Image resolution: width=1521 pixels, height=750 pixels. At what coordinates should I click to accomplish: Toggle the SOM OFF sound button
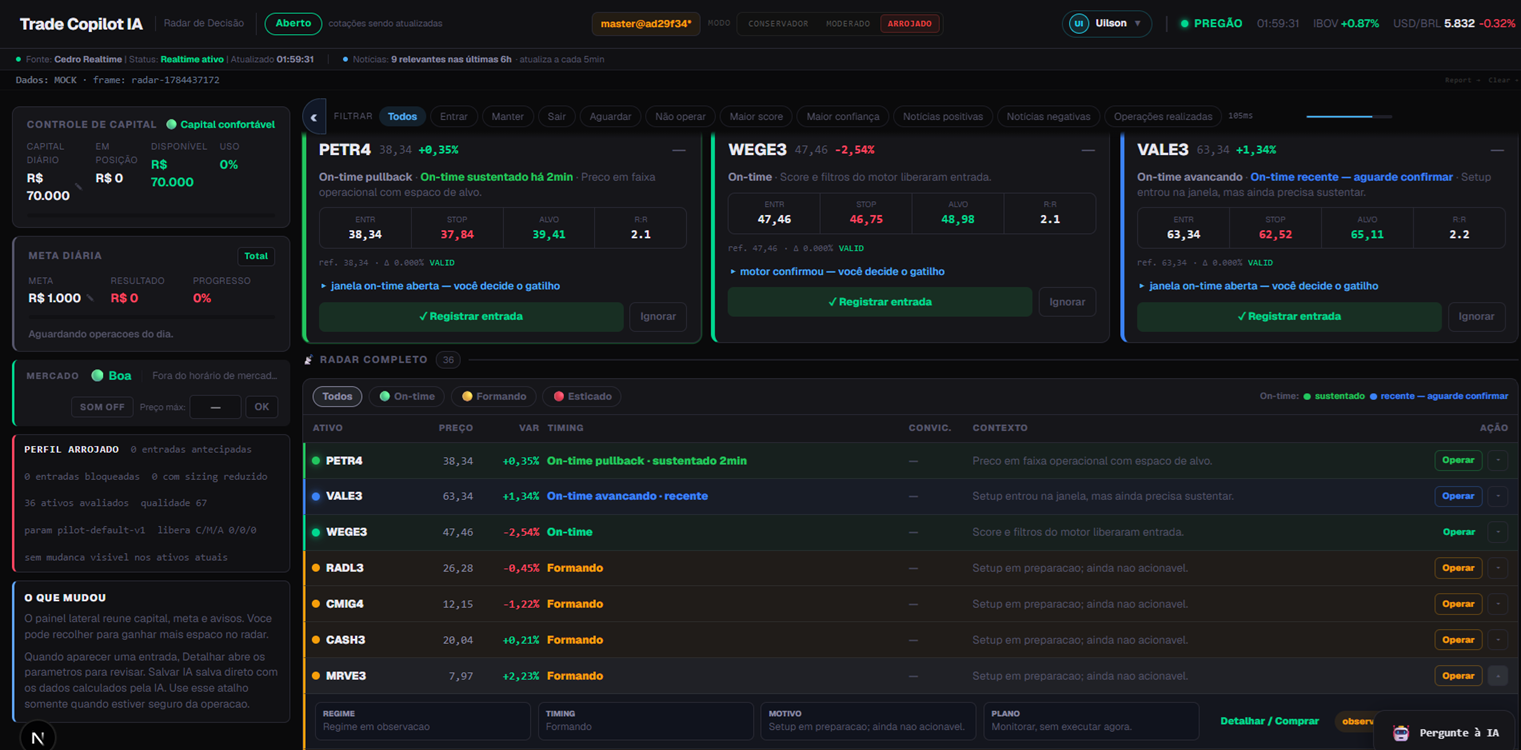(102, 407)
